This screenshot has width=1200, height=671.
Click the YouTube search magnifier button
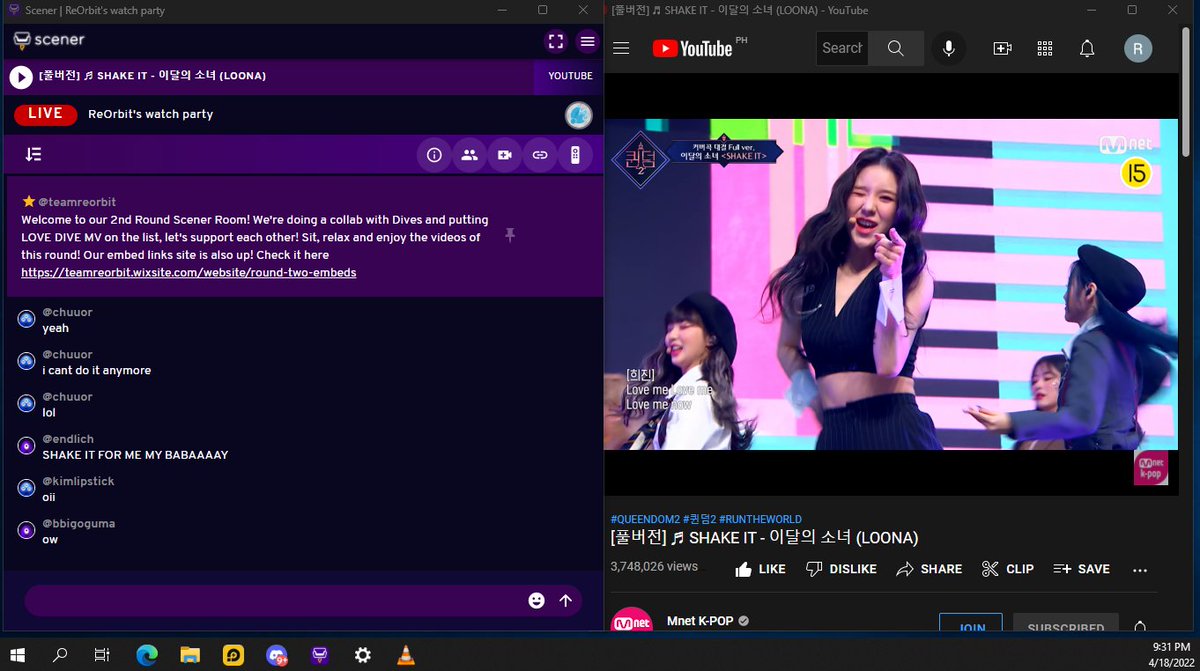(896, 48)
